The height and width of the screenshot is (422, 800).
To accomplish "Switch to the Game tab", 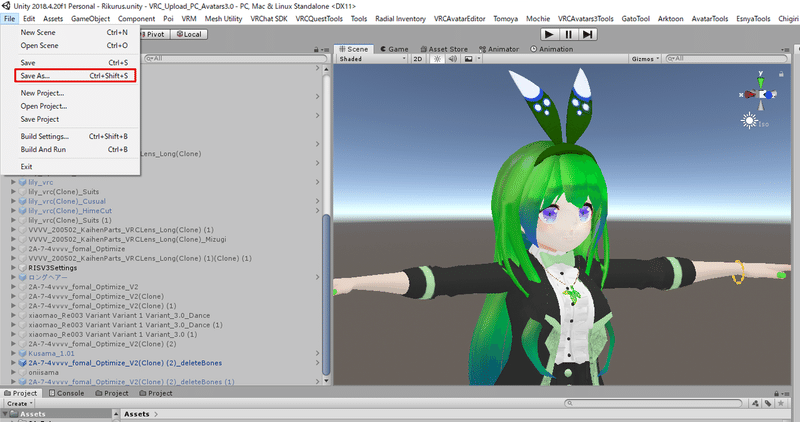I will 394,49.
